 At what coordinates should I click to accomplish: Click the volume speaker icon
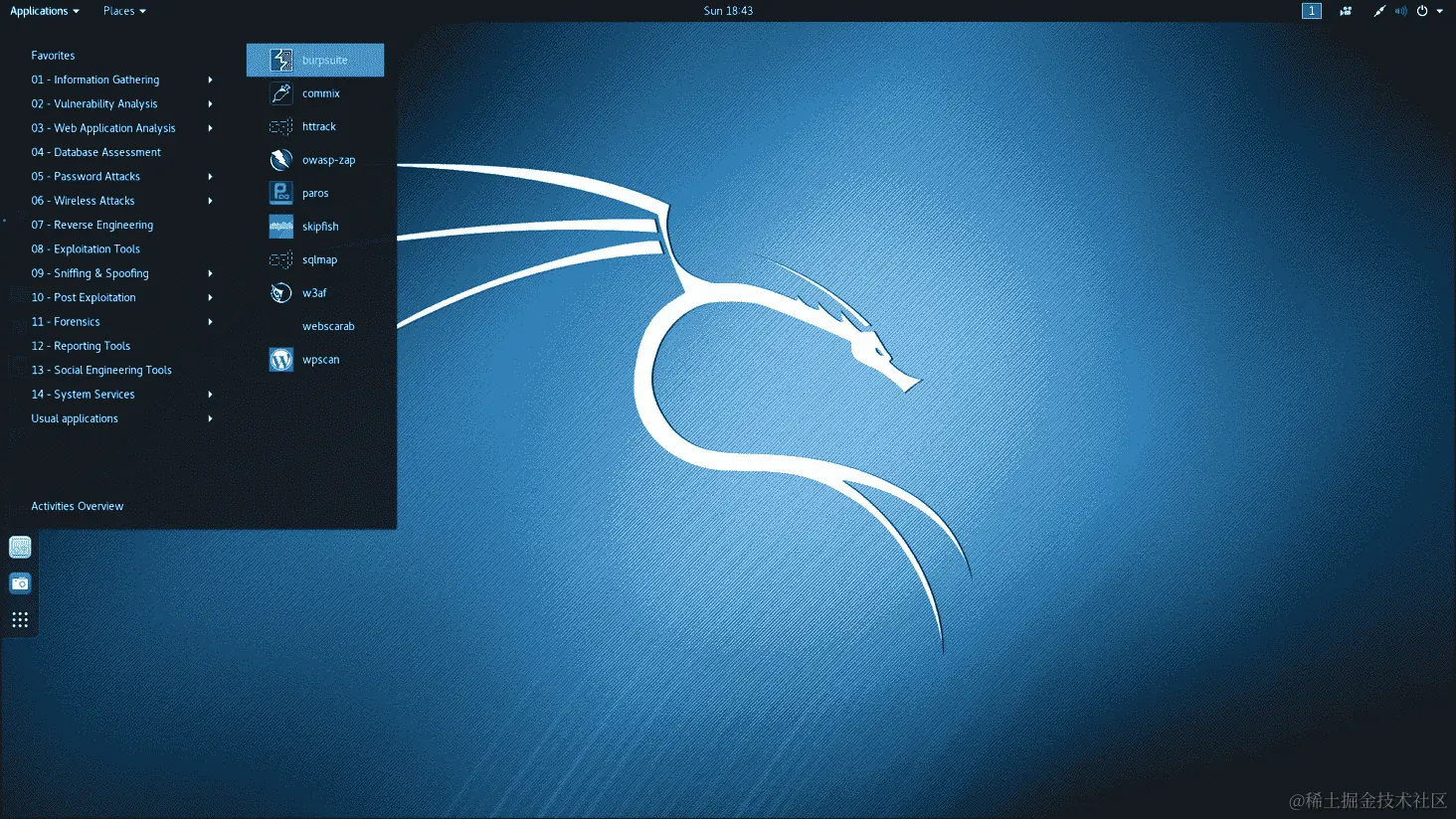[1401, 11]
